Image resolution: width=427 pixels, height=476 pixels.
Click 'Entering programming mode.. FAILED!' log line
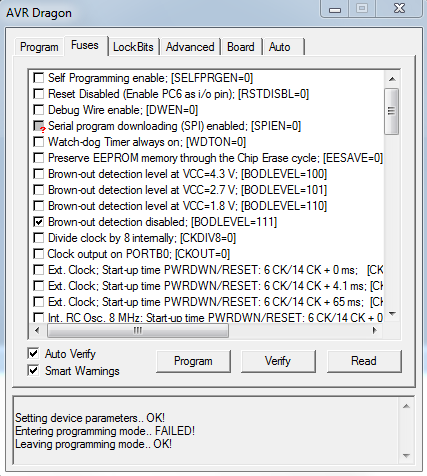105,431
